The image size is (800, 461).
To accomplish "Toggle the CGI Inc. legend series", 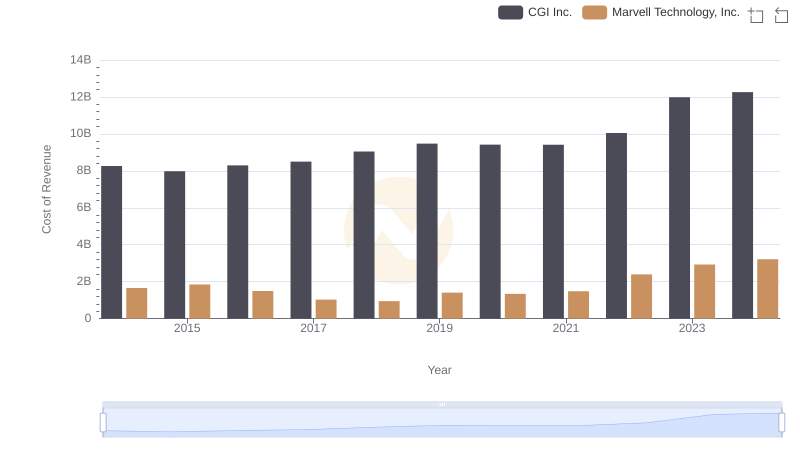I will pos(535,12).
